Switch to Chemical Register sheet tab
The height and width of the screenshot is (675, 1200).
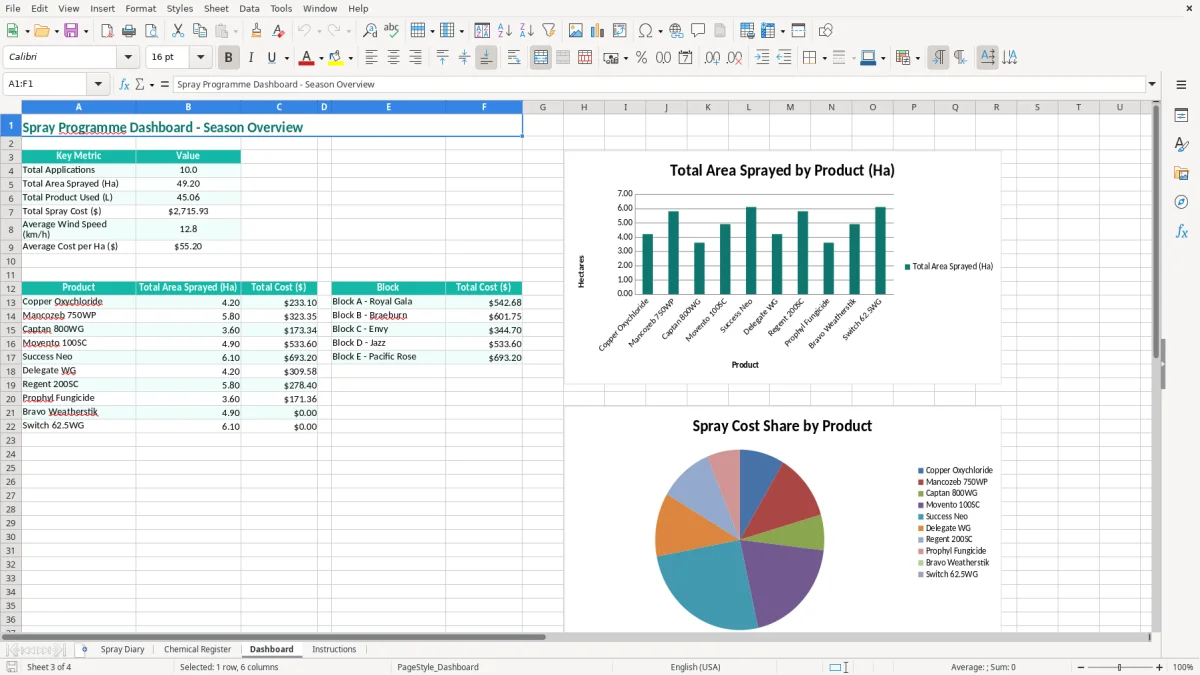(197, 649)
